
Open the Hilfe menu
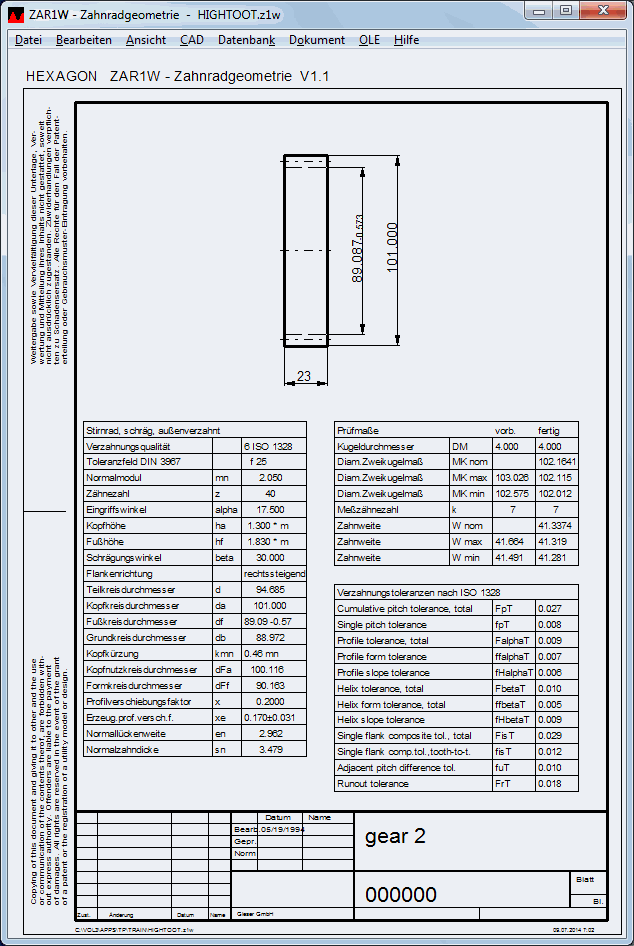coord(407,40)
